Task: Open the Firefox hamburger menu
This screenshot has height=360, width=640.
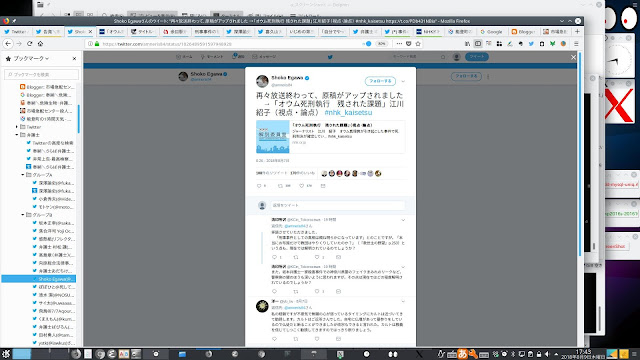Action: 576,44
